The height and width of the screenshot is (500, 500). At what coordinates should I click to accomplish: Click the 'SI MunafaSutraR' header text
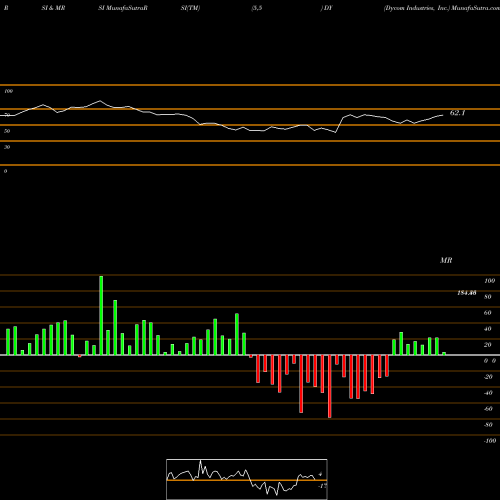coord(123,8)
